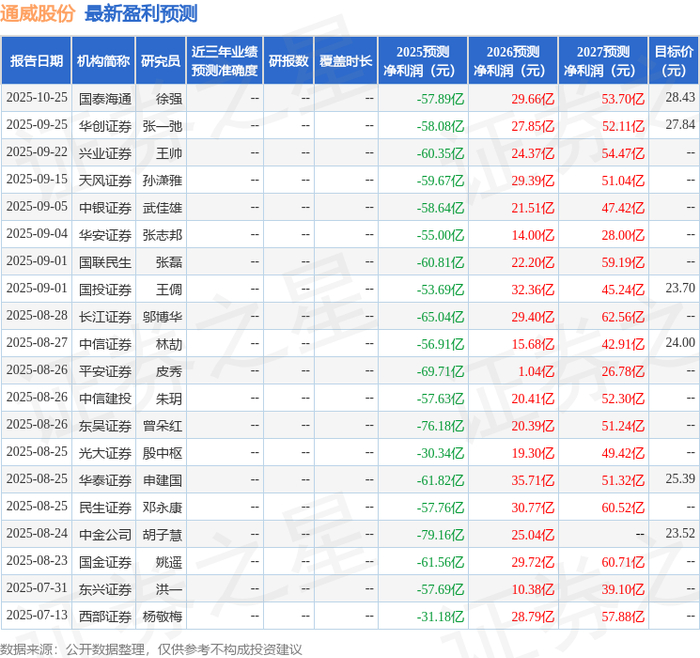This screenshot has height=658, width=700.
Task: Click the 62.56亿 forecast value
Action: [623, 317]
